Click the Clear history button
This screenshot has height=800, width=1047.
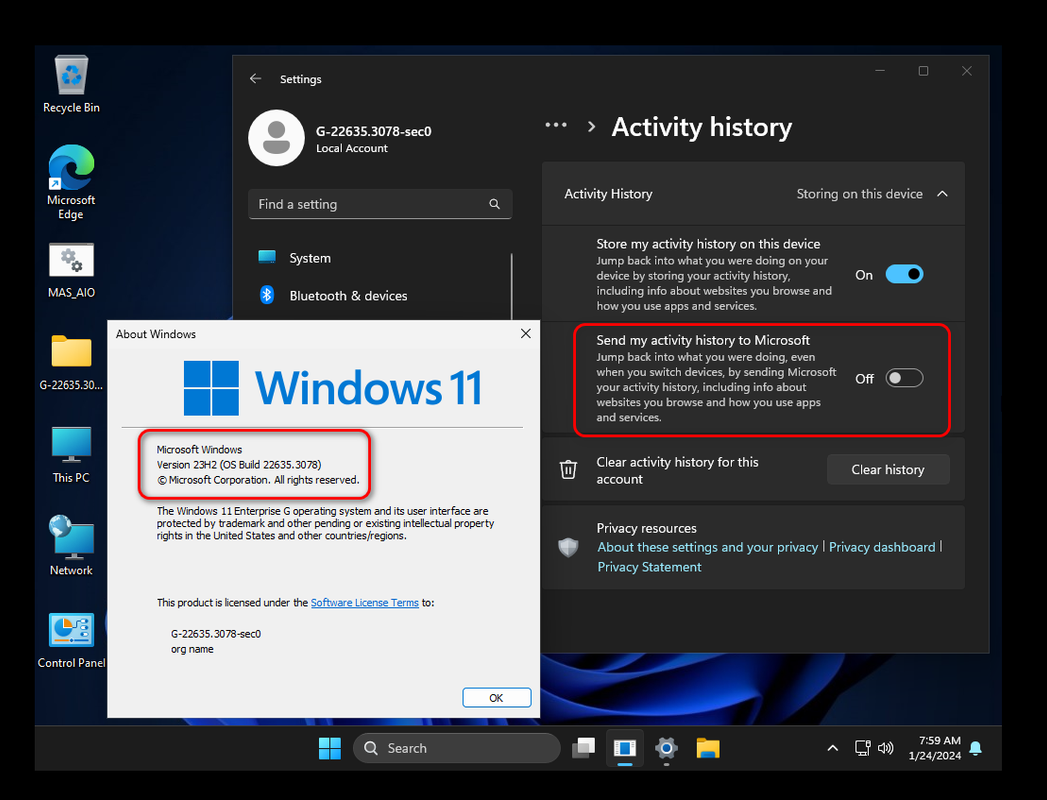point(888,469)
